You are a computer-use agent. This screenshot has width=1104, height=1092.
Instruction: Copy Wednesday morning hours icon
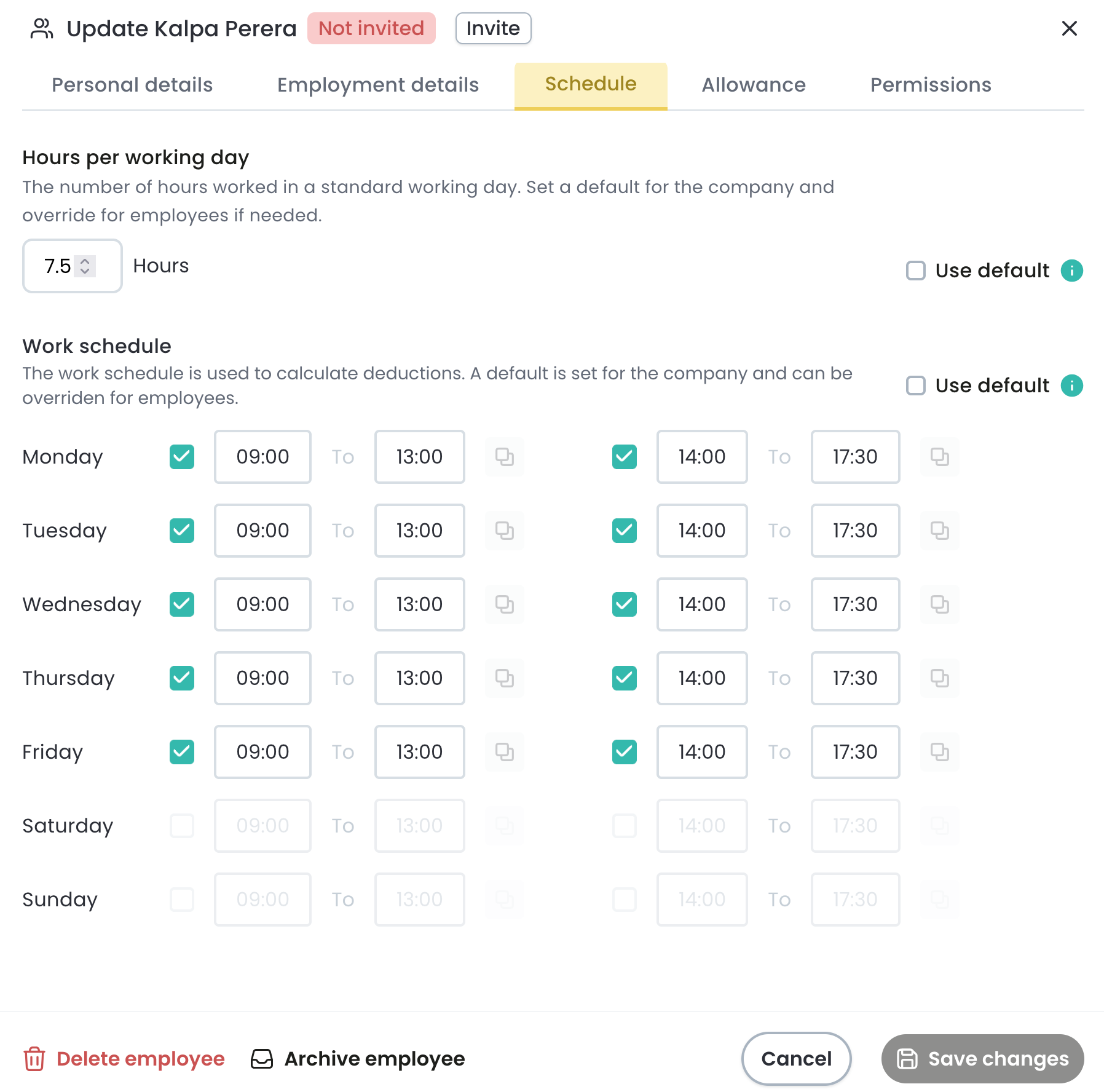(505, 604)
